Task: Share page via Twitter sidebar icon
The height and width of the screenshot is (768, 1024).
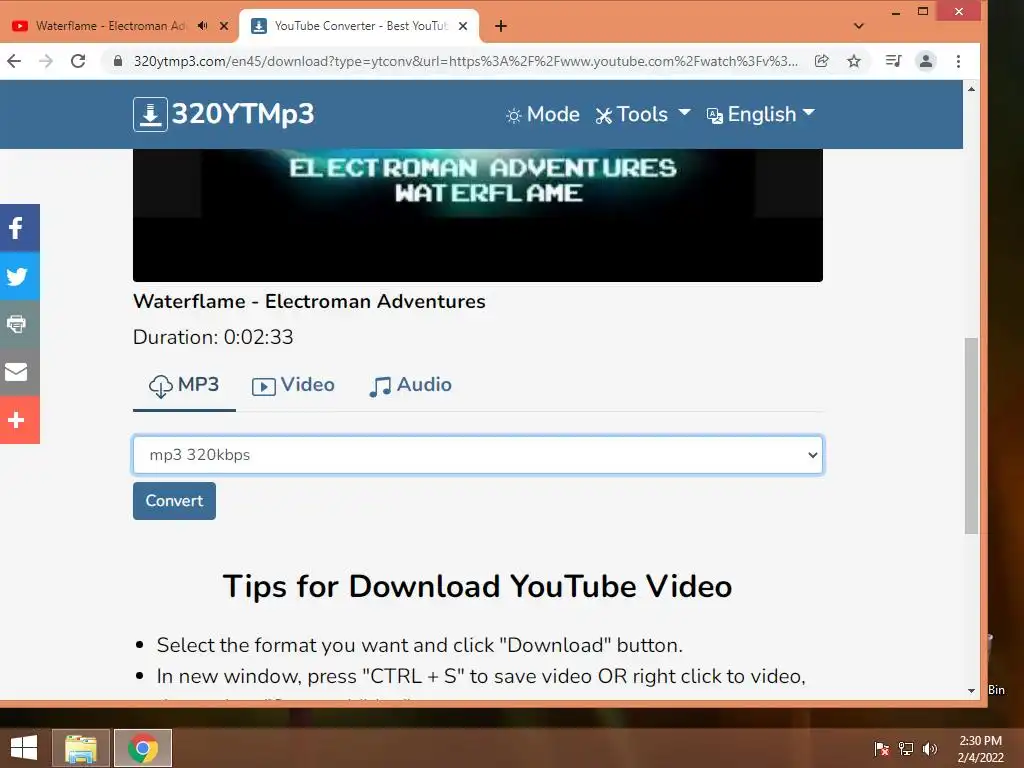Action: coord(18,276)
